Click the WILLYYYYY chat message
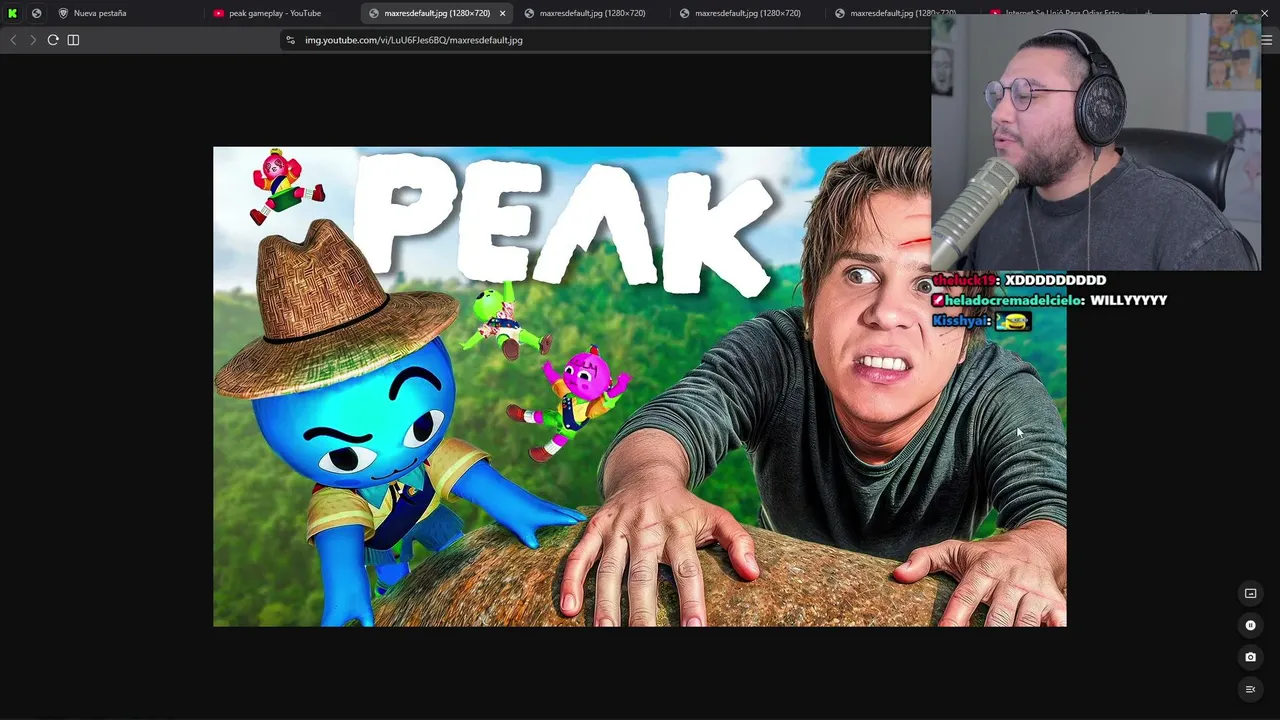Image resolution: width=1280 pixels, height=720 pixels. click(1129, 300)
